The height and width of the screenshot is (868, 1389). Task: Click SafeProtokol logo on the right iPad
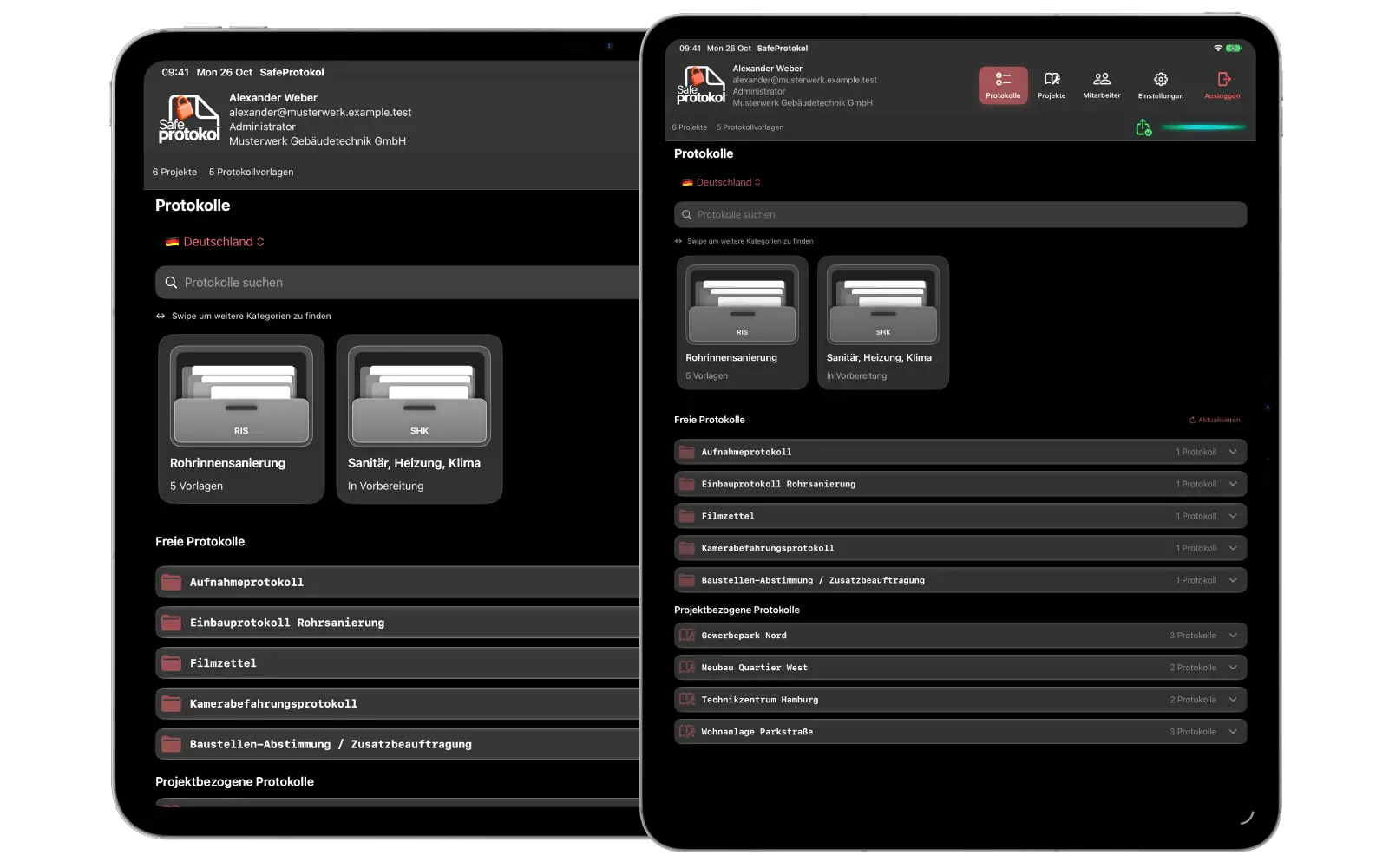pos(701,85)
